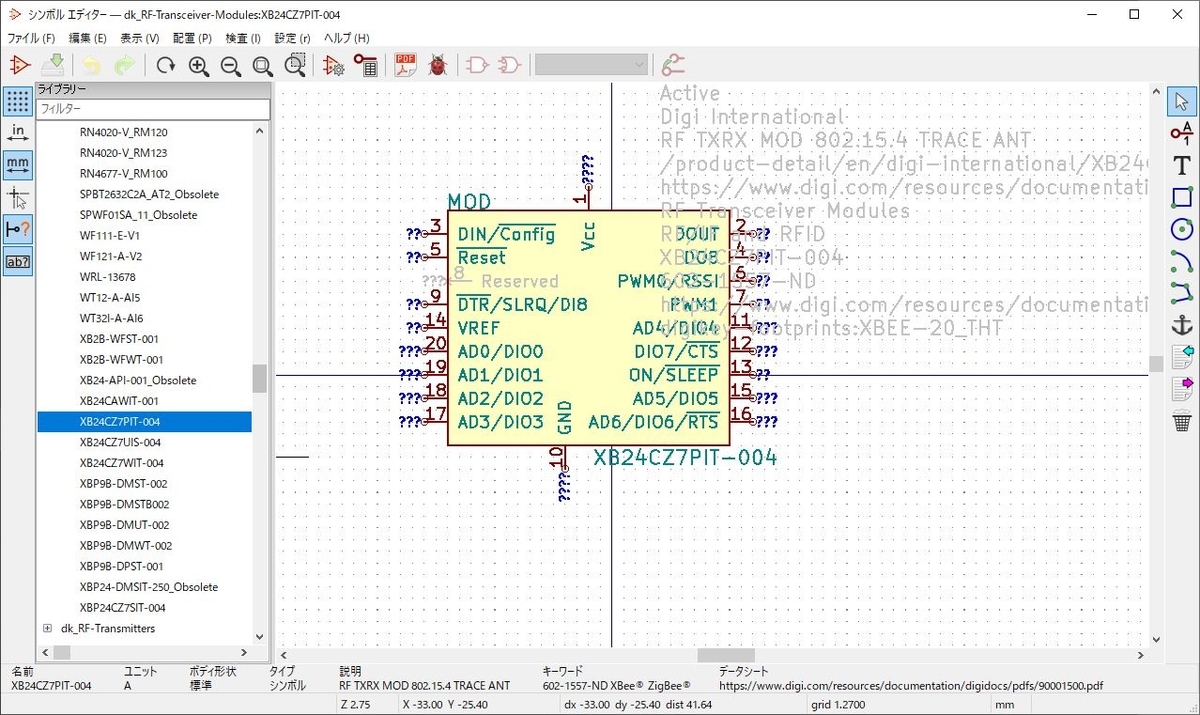Select the add pin tool
Screen dimensions: 1200x715
[1181, 133]
